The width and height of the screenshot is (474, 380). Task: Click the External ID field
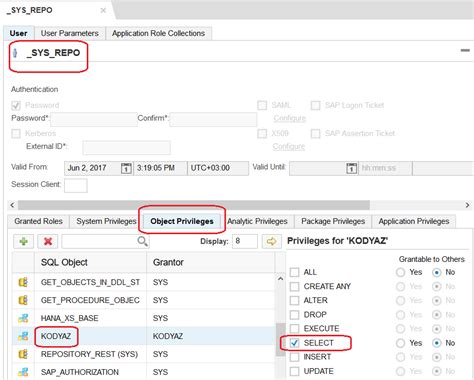tap(127, 148)
